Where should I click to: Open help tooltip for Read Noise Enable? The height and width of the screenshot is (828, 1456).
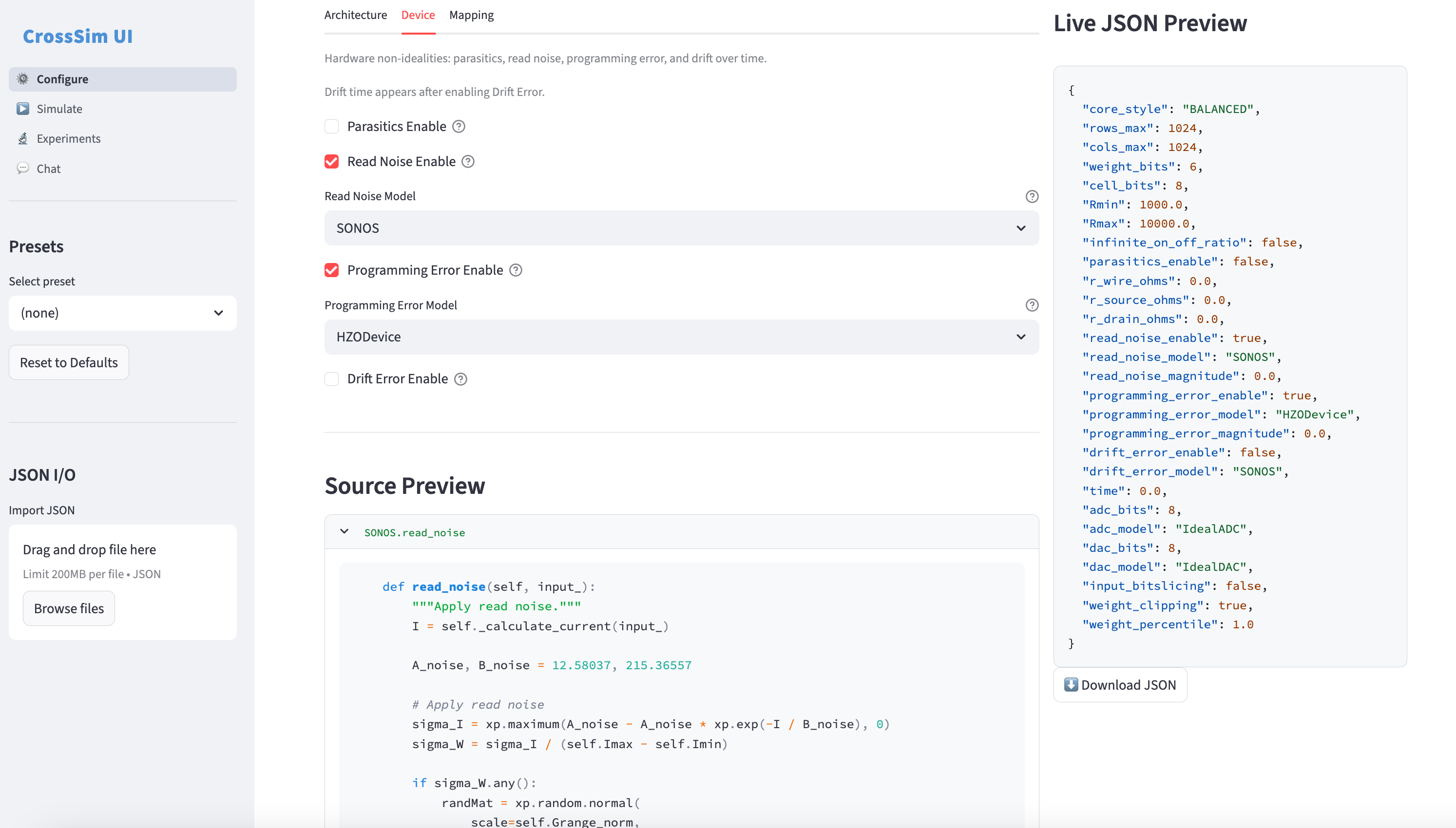(x=467, y=162)
